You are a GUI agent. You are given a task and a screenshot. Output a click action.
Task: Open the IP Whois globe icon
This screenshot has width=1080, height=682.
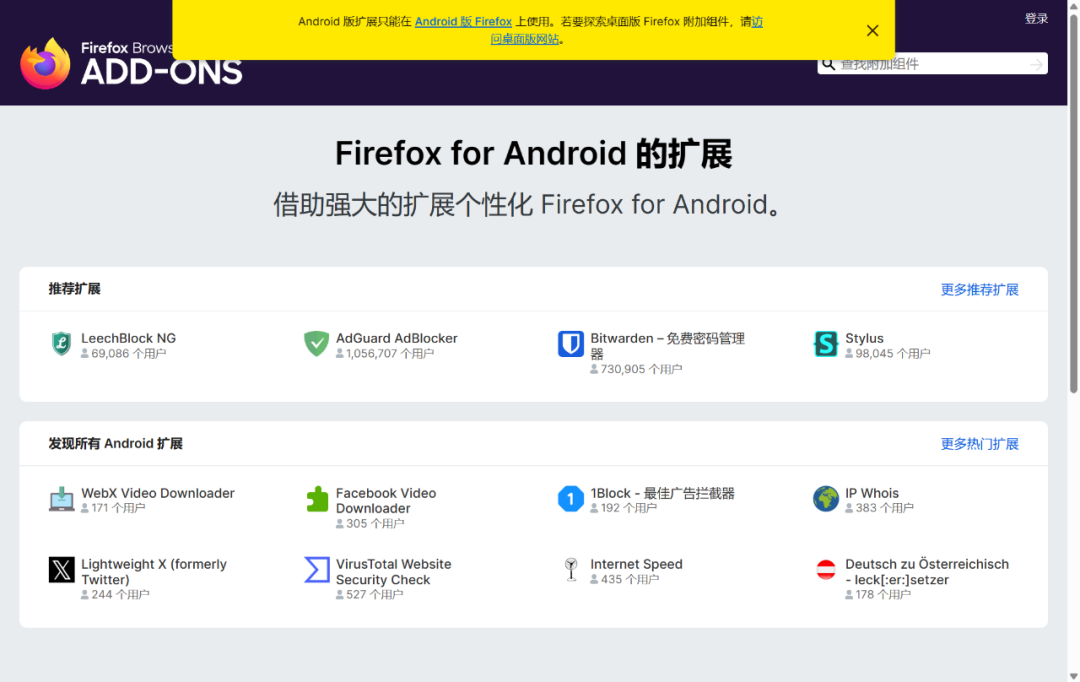tap(826, 499)
